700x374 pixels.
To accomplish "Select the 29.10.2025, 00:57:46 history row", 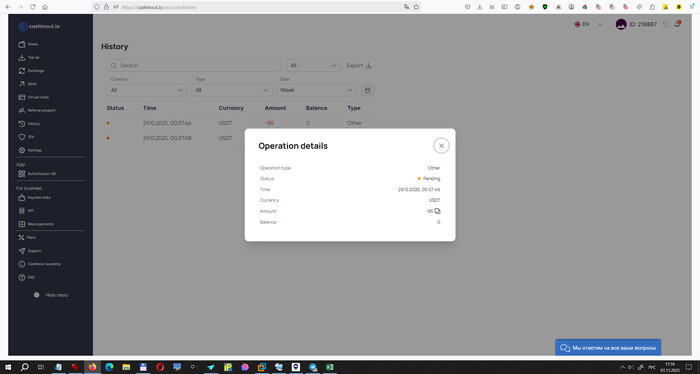I will 241,123.
